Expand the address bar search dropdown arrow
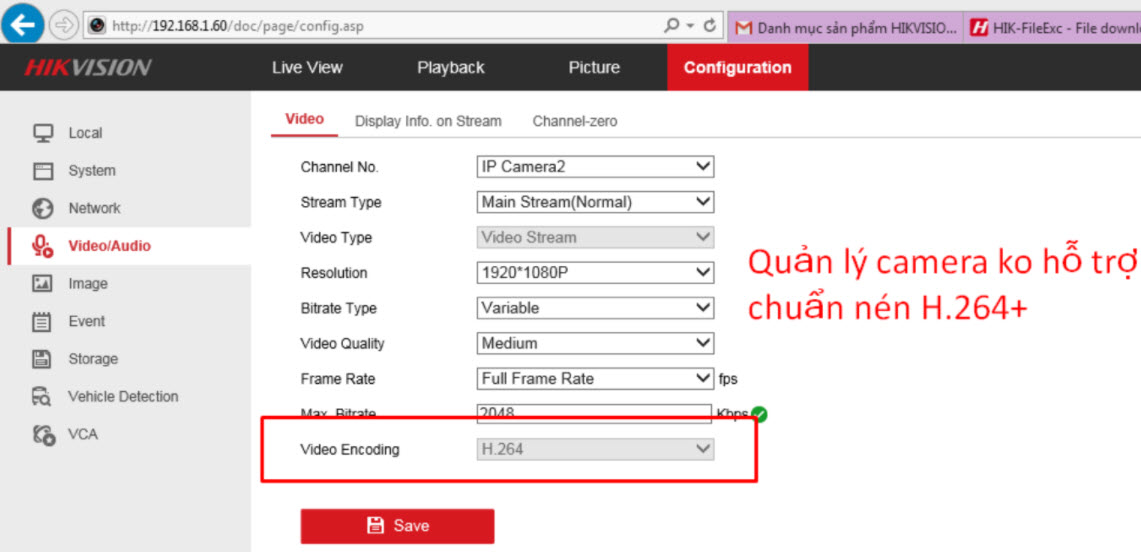 pos(691,26)
